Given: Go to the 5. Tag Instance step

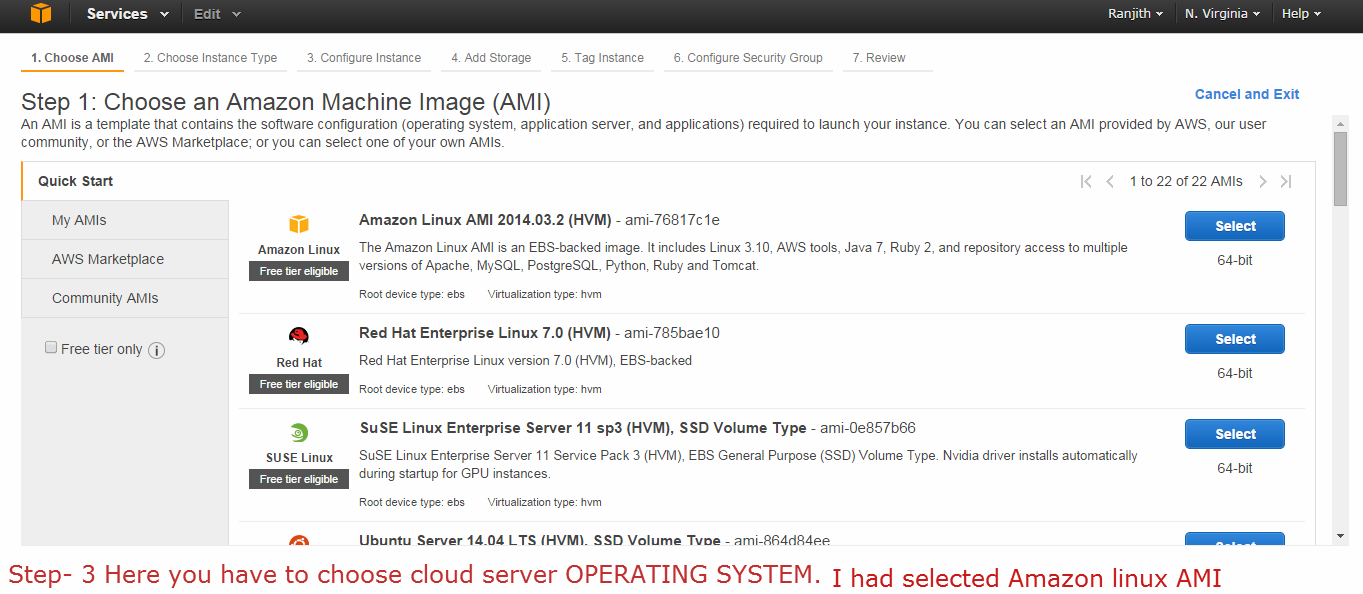Looking at the screenshot, I should tap(602, 58).
